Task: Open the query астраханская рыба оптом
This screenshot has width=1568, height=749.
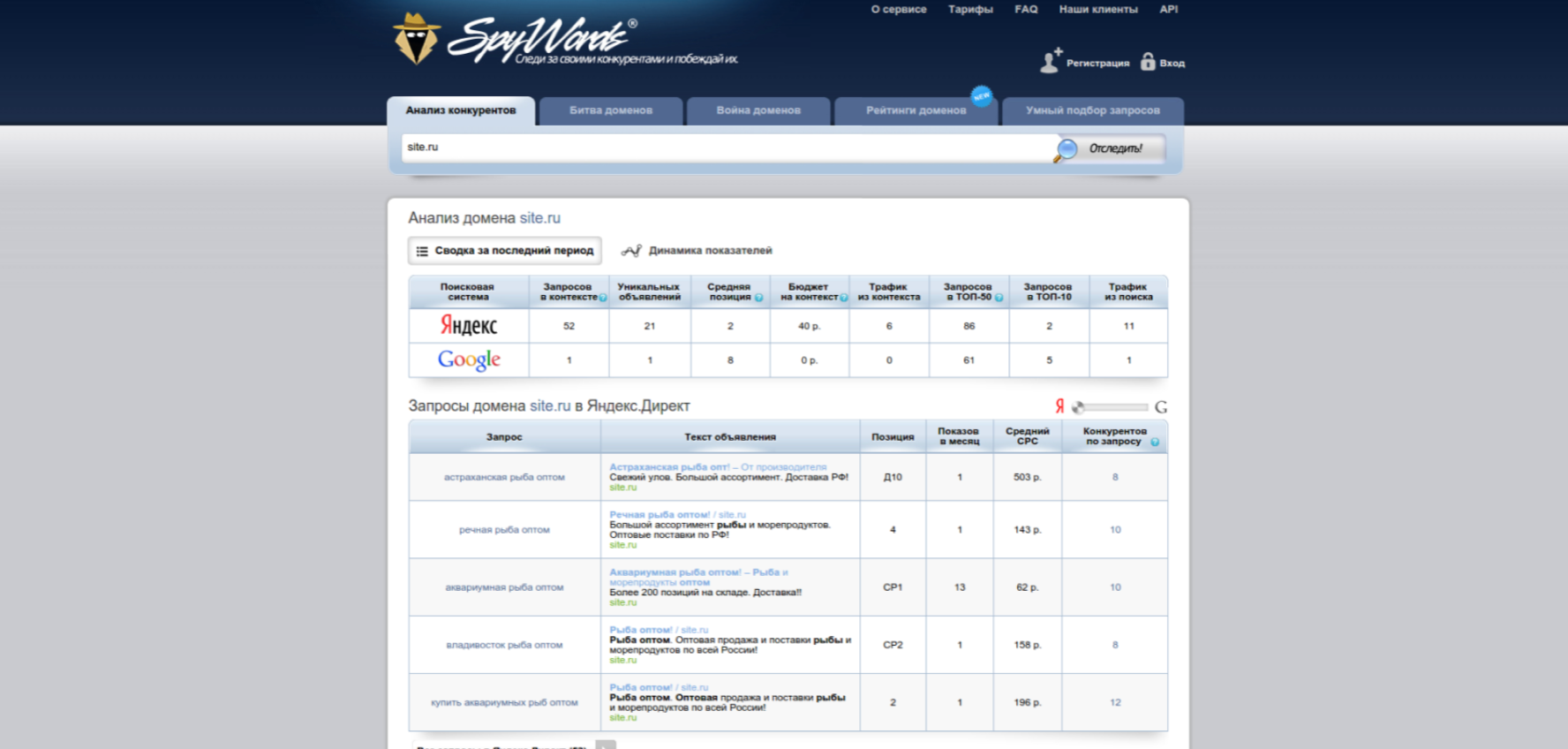Action: point(504,477)
